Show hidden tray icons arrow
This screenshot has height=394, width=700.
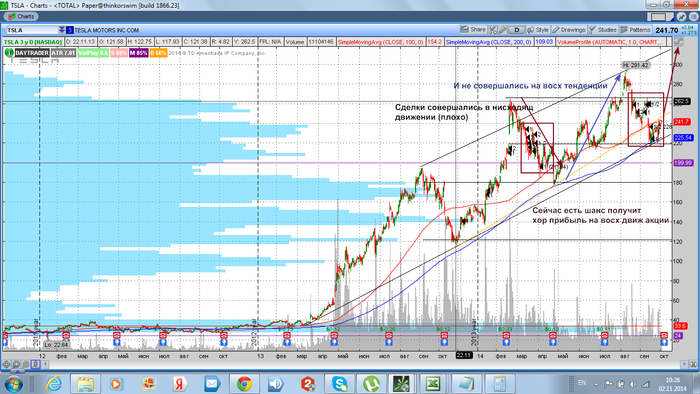(596, 384)
